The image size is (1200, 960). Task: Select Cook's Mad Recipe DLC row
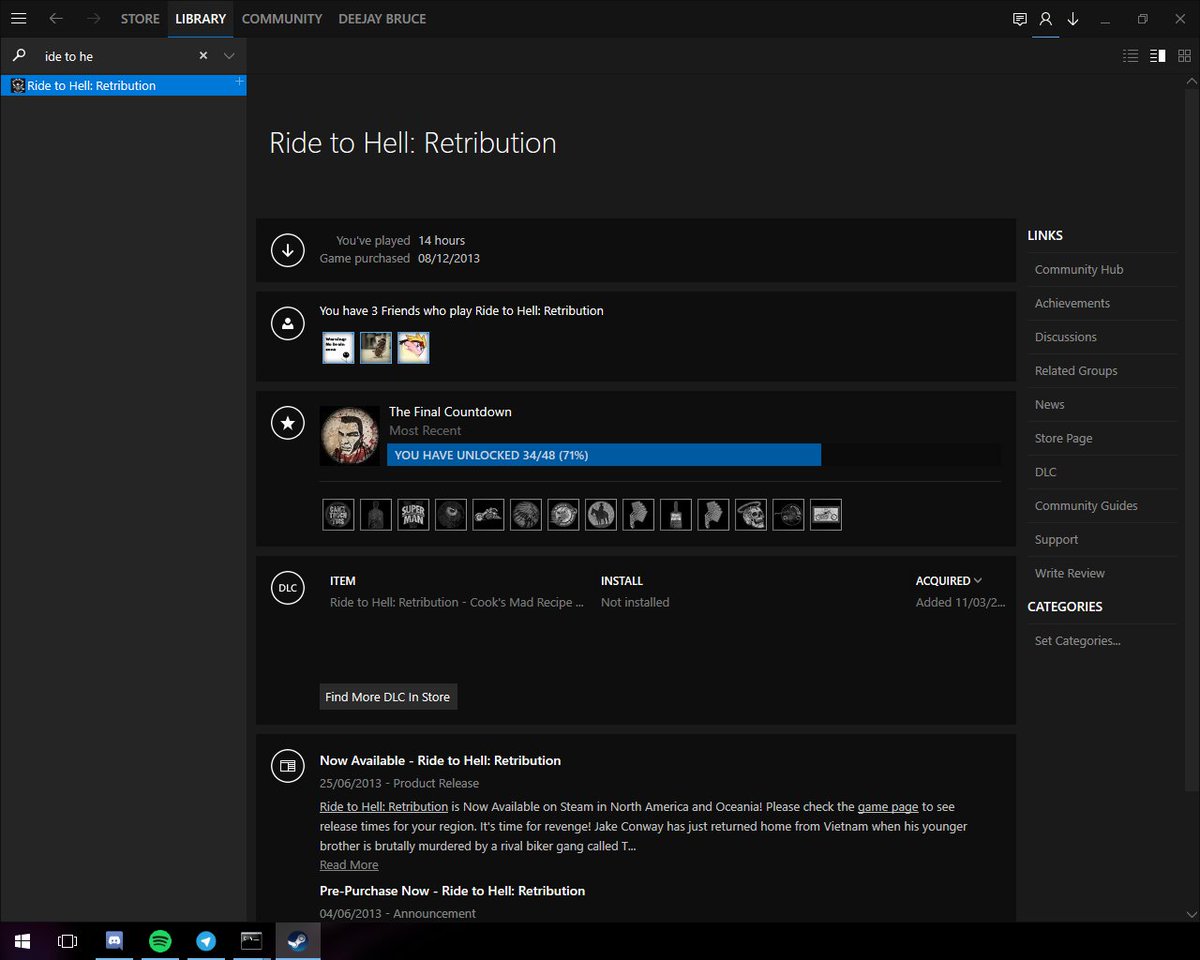pos(668,602)
